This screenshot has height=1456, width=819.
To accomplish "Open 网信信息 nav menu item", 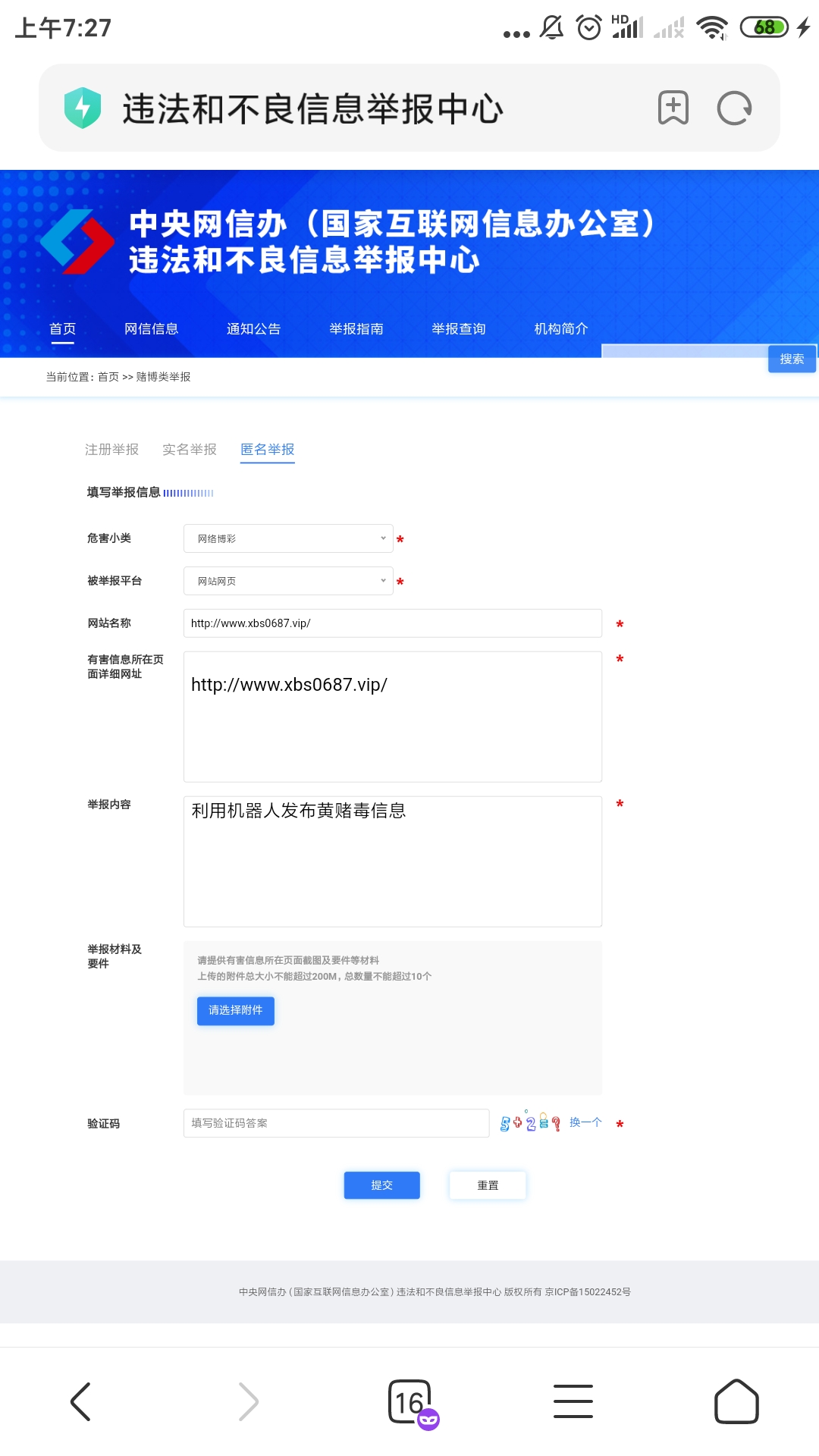I will (152, 328).
